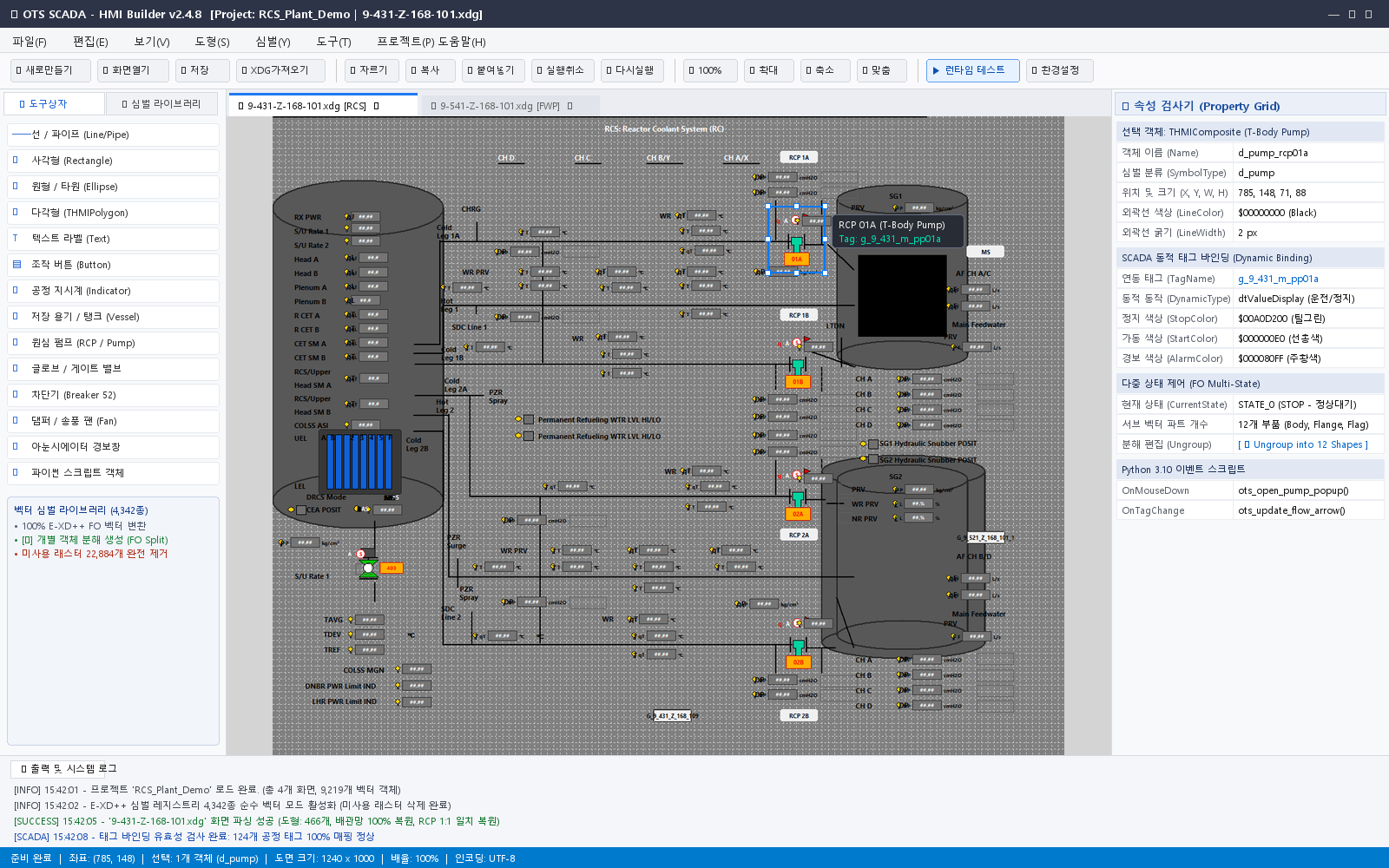Open a screen with 화면열기
The height and width of the screenshot is (868, 1389).
pos(132,70)
